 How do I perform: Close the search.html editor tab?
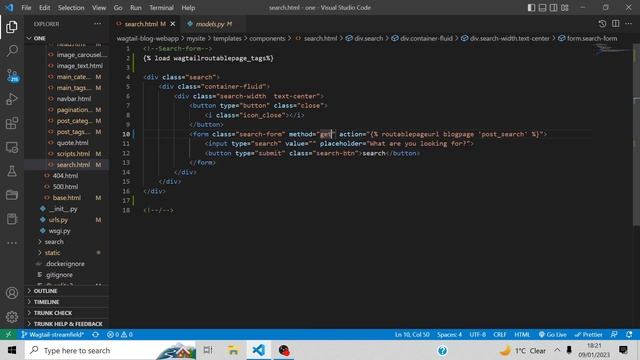coord(173,24)
